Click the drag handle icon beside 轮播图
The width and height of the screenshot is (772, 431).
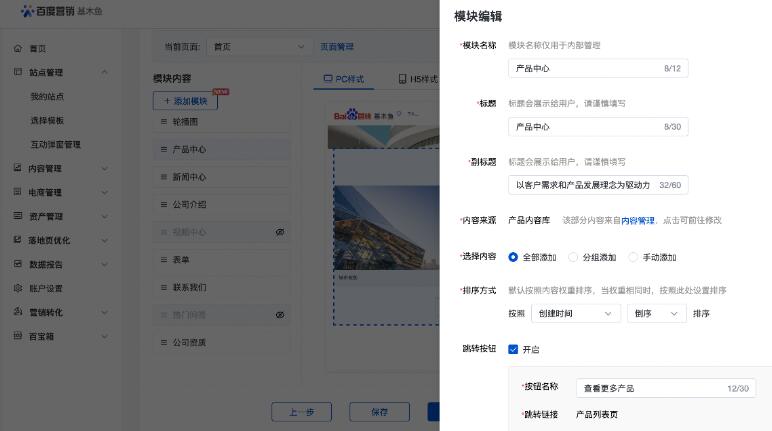tap(163, 121)
